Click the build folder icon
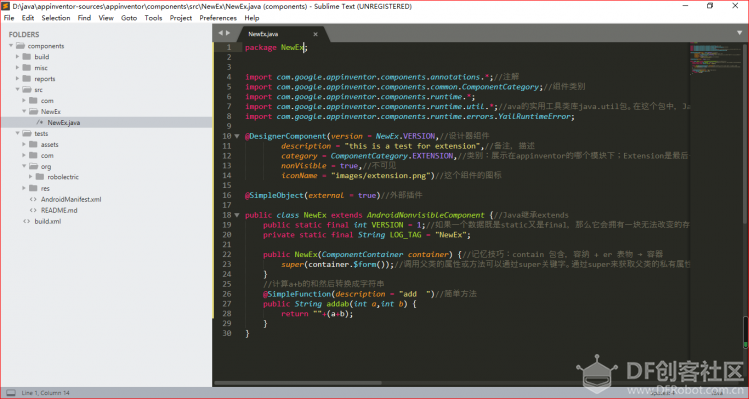The width and height of the screenshot is (749, 399). click(27, 56)
